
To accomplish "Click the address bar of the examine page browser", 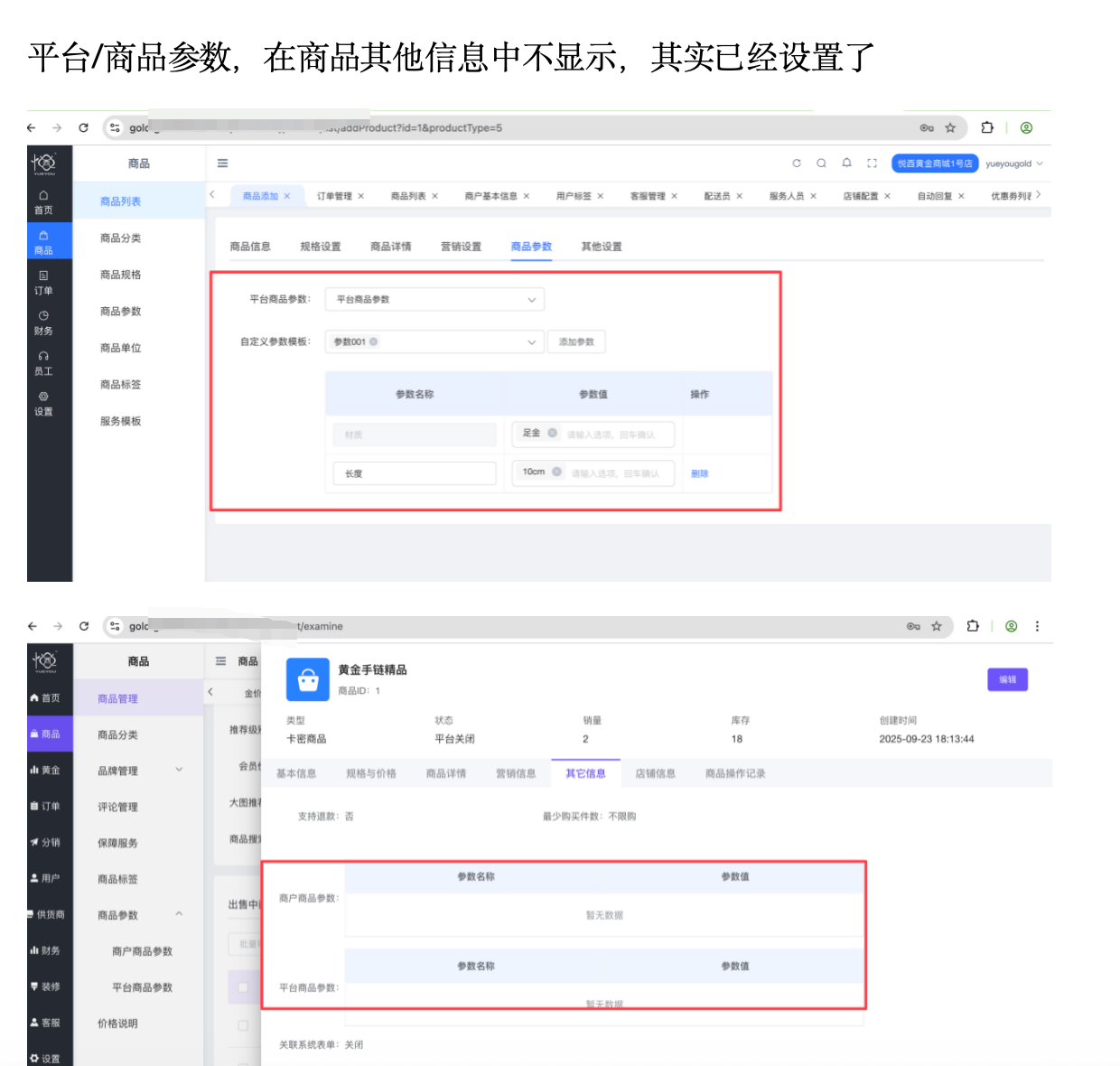I will [528, 626].
